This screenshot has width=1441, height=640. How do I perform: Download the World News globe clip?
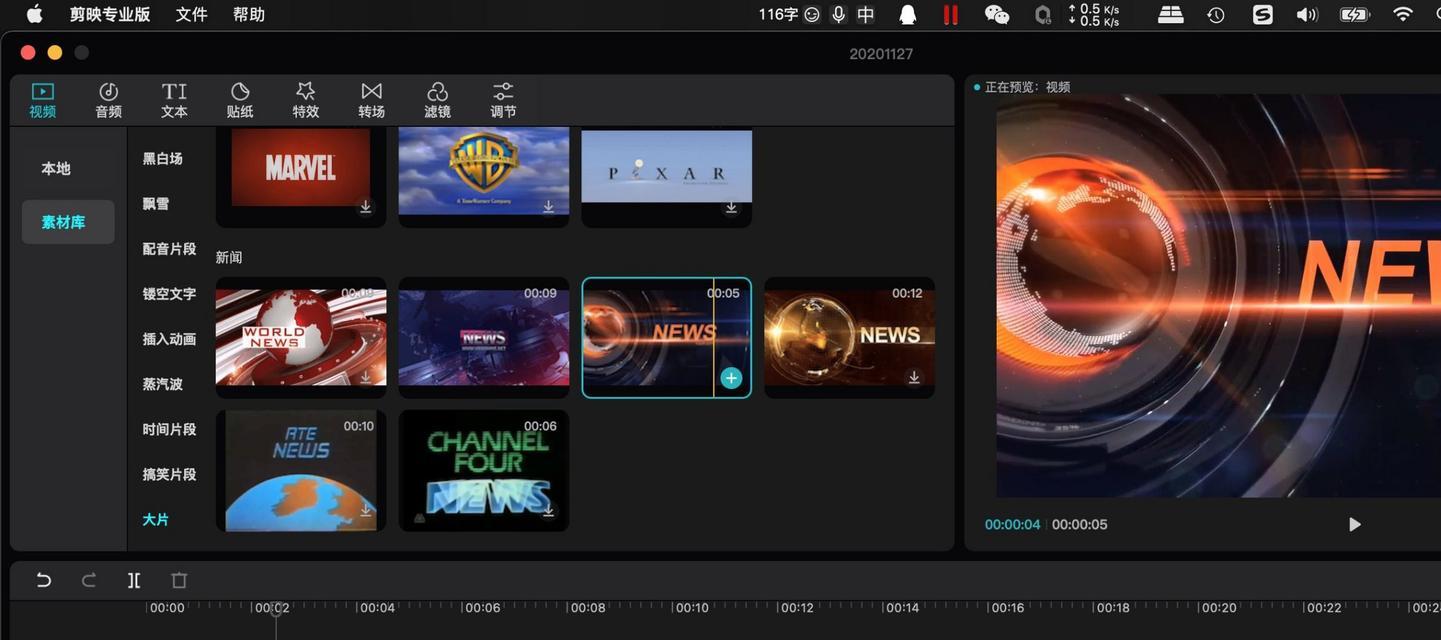[366, 377]
